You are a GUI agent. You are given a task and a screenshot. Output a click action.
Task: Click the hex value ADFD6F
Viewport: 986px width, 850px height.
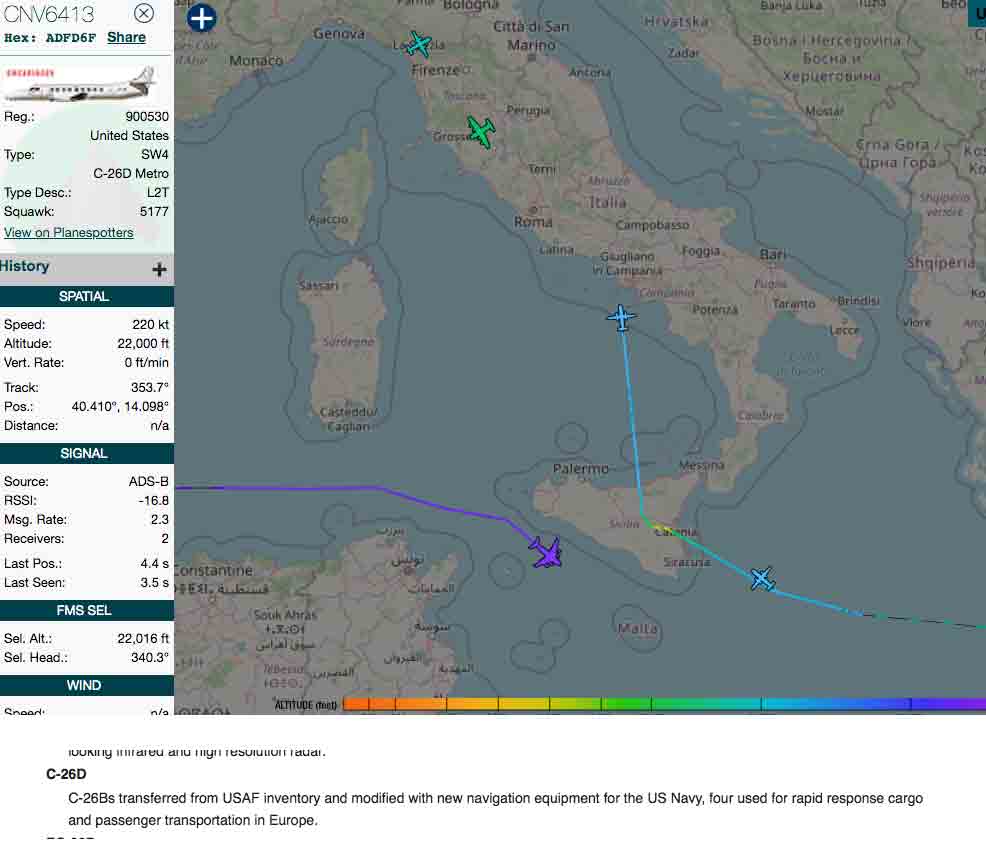click(70, 38)
